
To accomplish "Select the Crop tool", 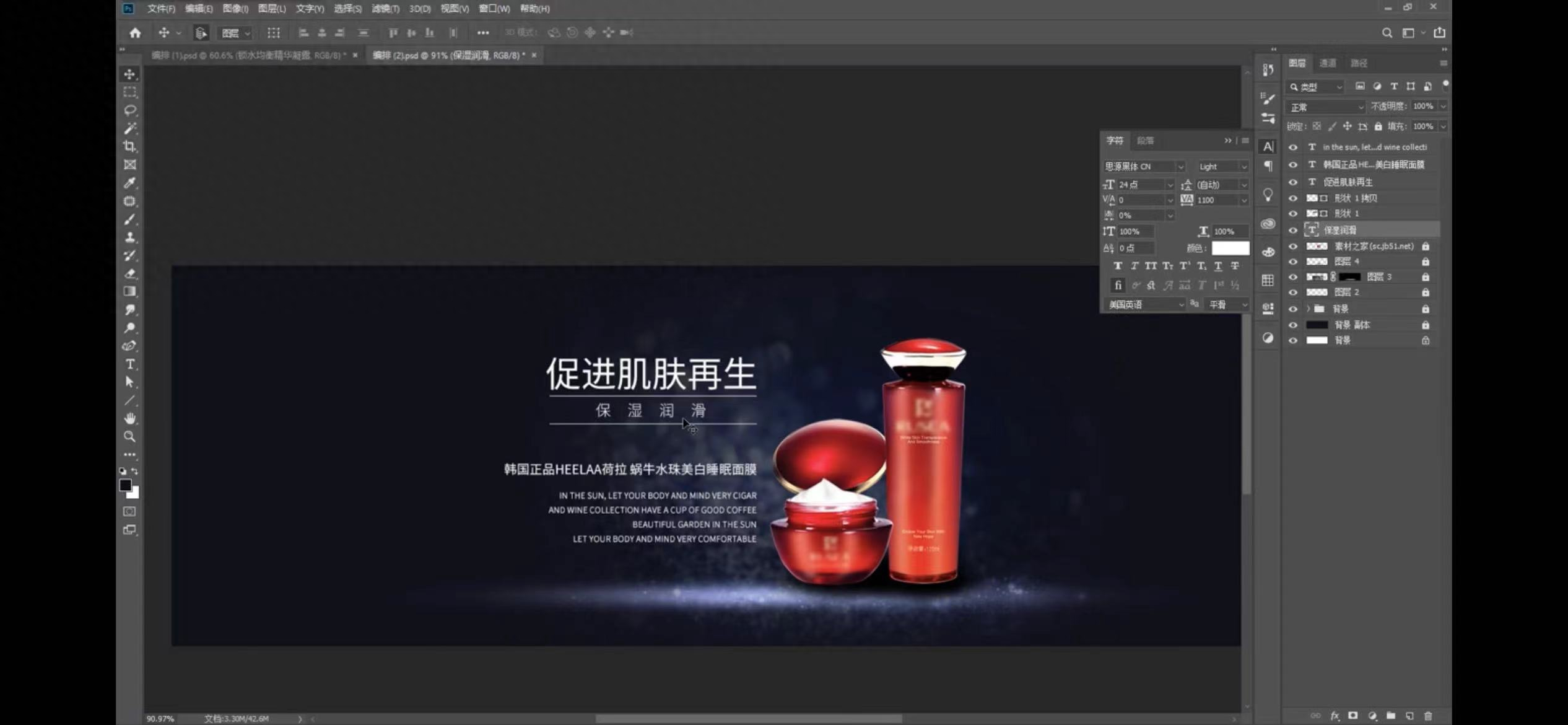I will (129, 146).
